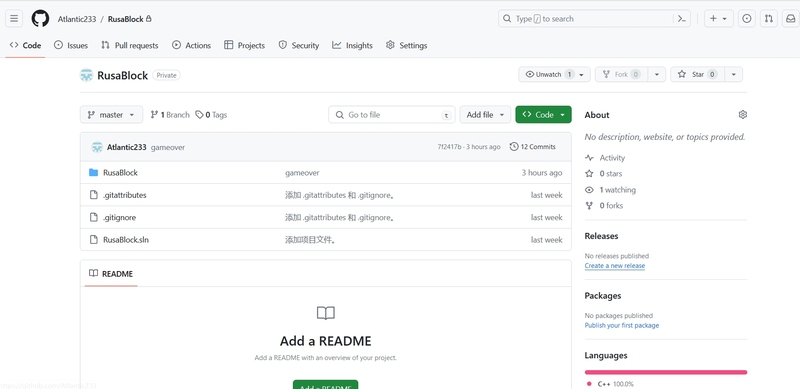
Task: View 1 watching link
Action: click(x=610, y=190)
